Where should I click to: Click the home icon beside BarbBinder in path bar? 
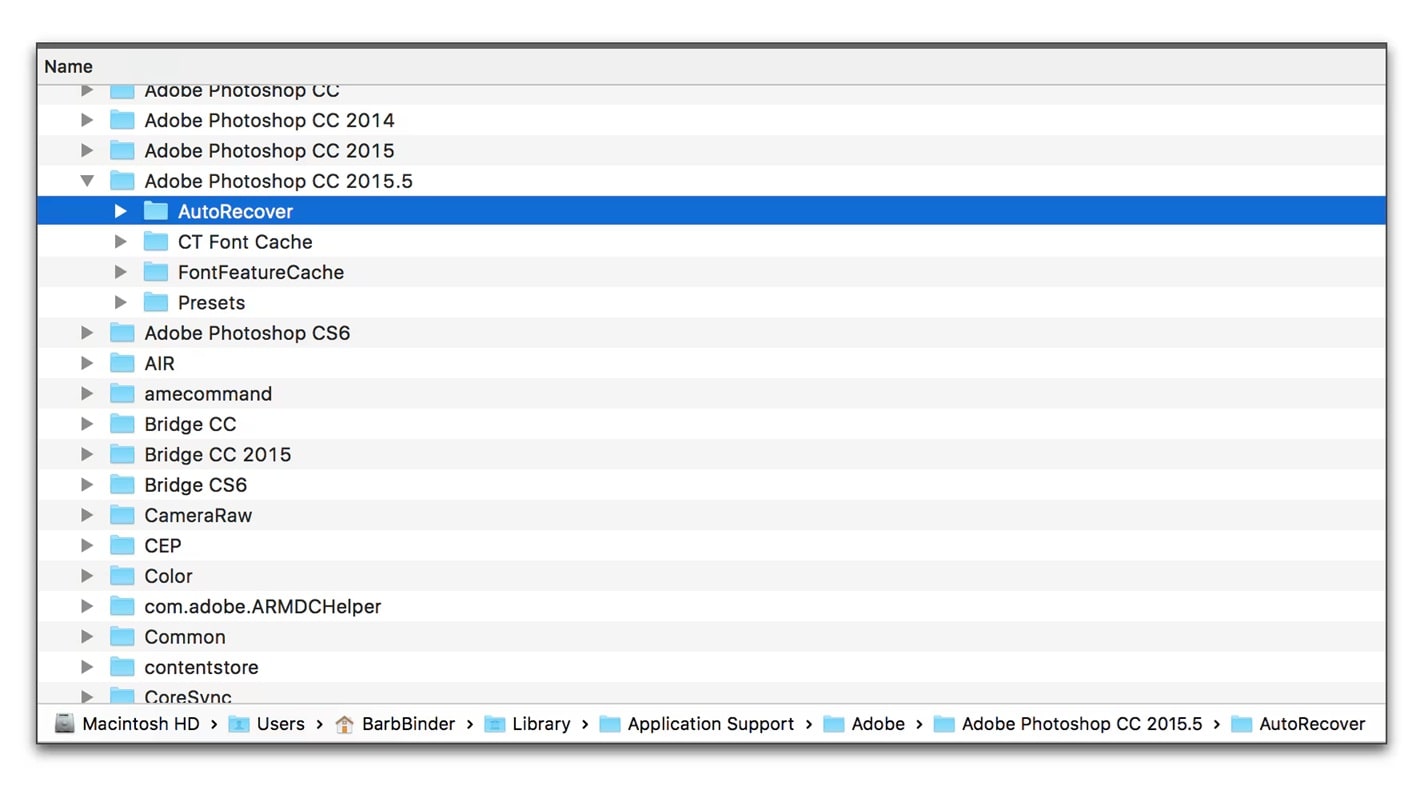point(344,723)
